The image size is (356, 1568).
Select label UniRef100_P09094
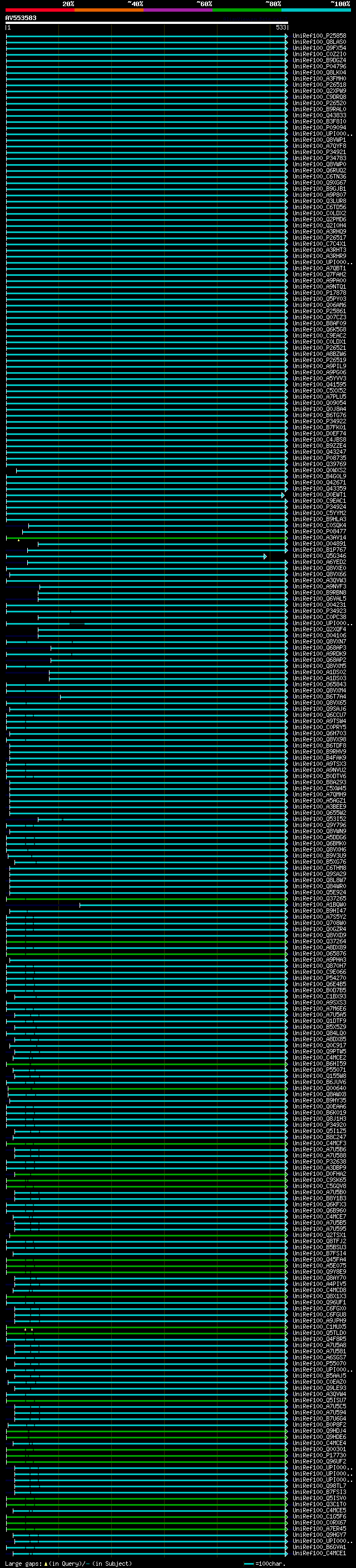click(x=319, y=128)
